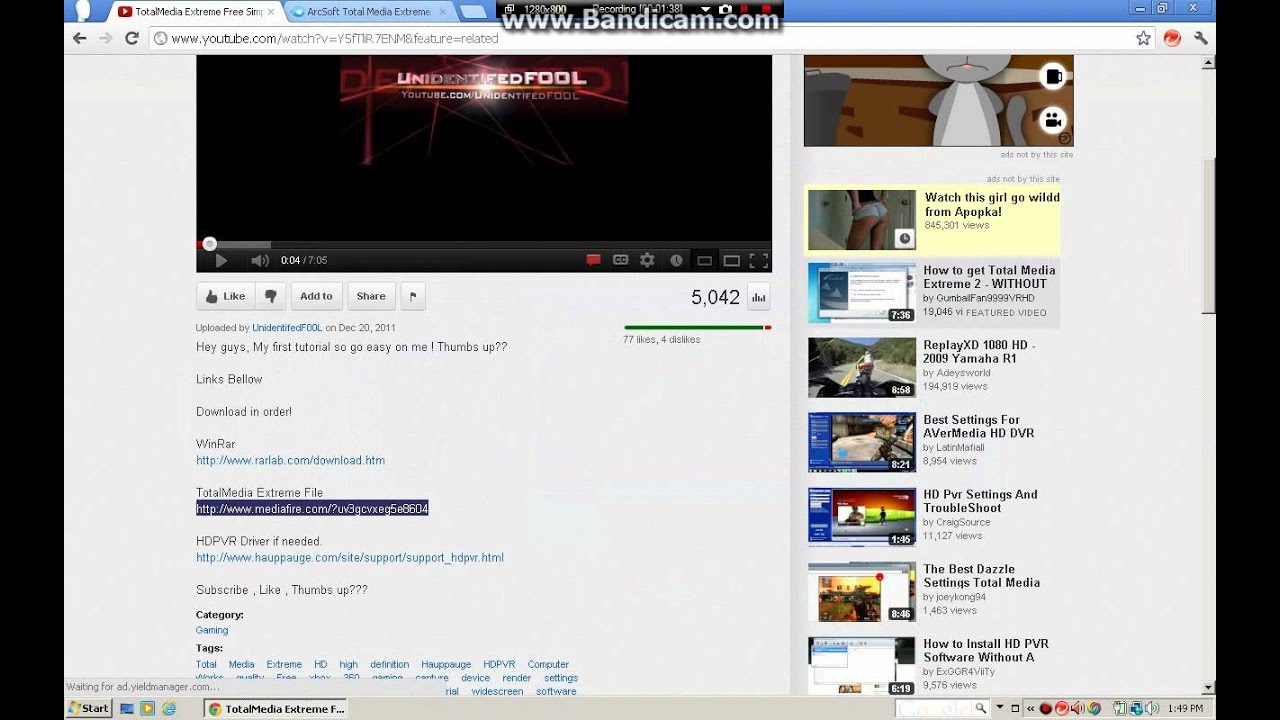This screenshot has width=1280, height=720.
Task: Click the video scrubber handle
Action: pyautogui.click(x=209, y=244)
